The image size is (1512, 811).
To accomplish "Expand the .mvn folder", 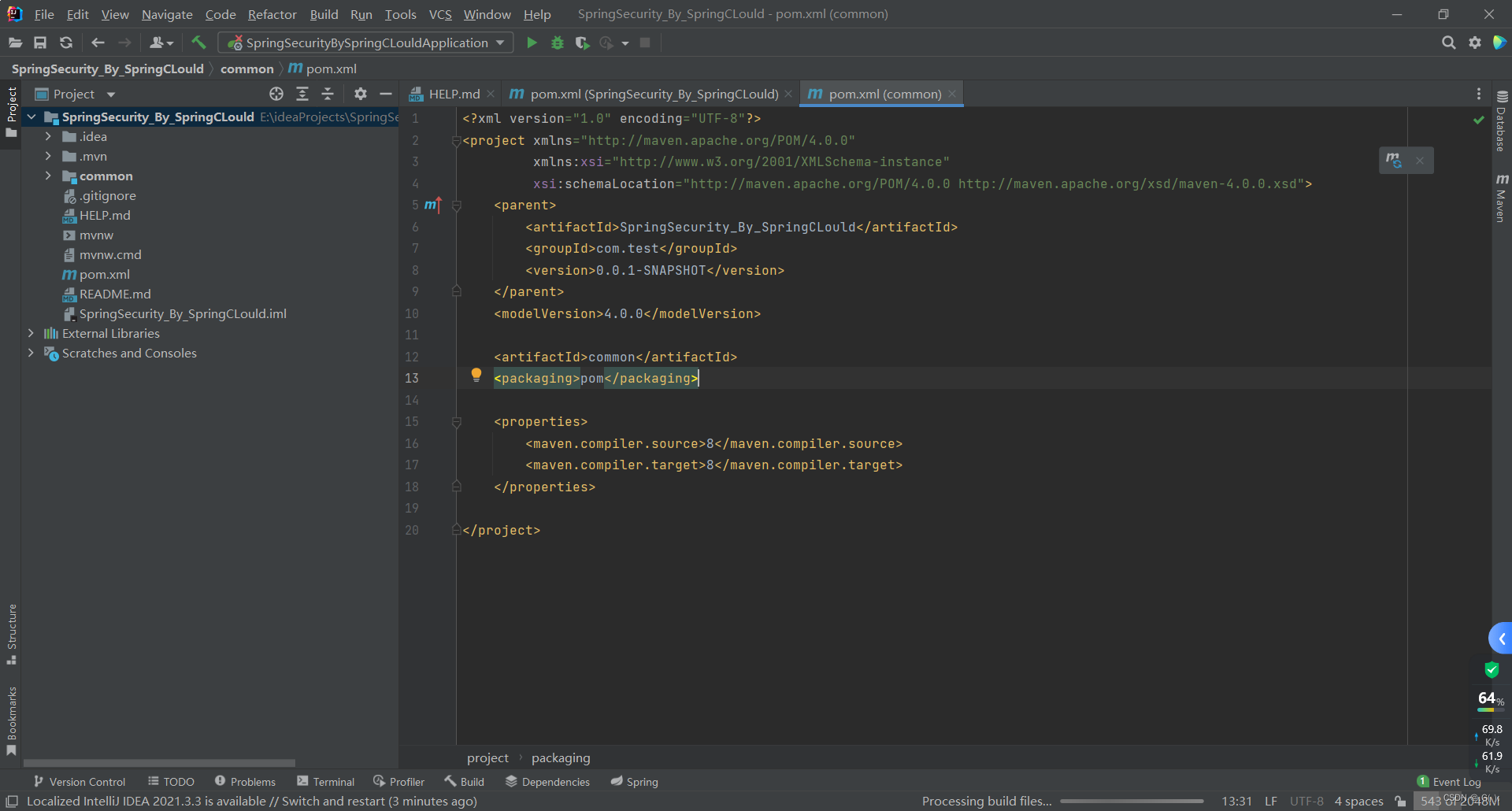I will [x=48, y=156].
